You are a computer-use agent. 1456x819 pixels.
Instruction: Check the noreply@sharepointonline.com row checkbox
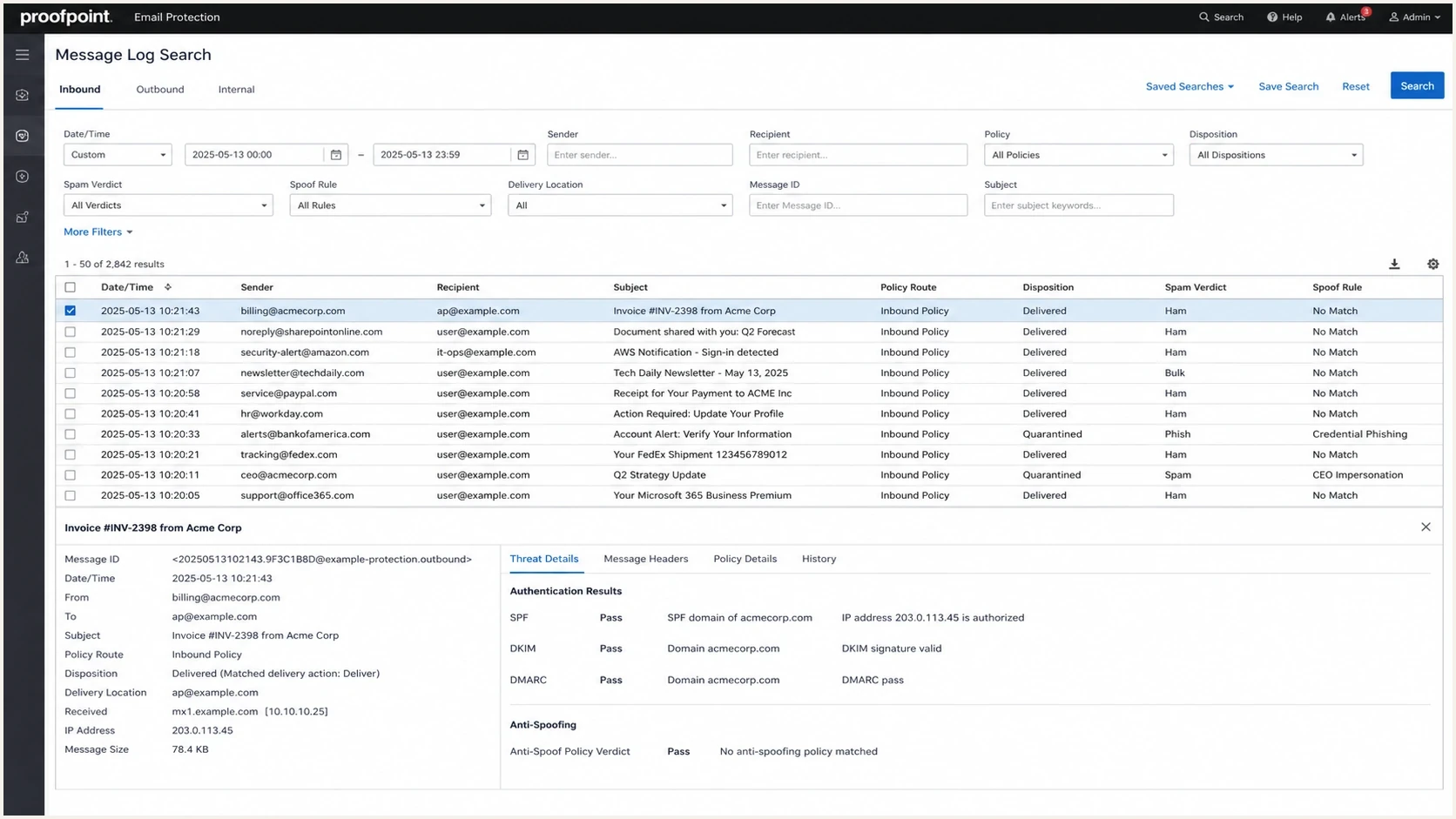(71, 332)
